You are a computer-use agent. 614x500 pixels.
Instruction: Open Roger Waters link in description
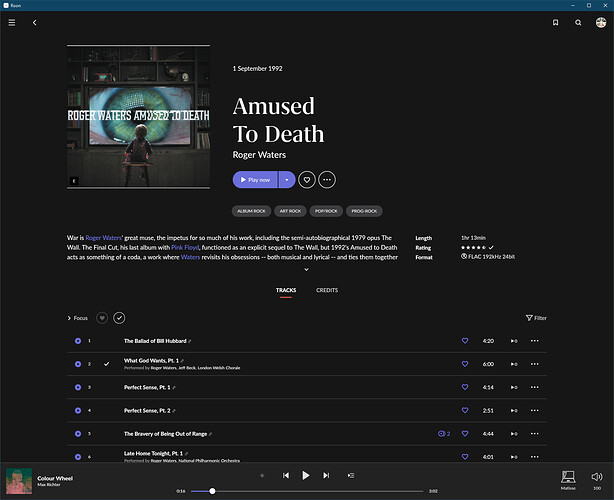point(103,238)
